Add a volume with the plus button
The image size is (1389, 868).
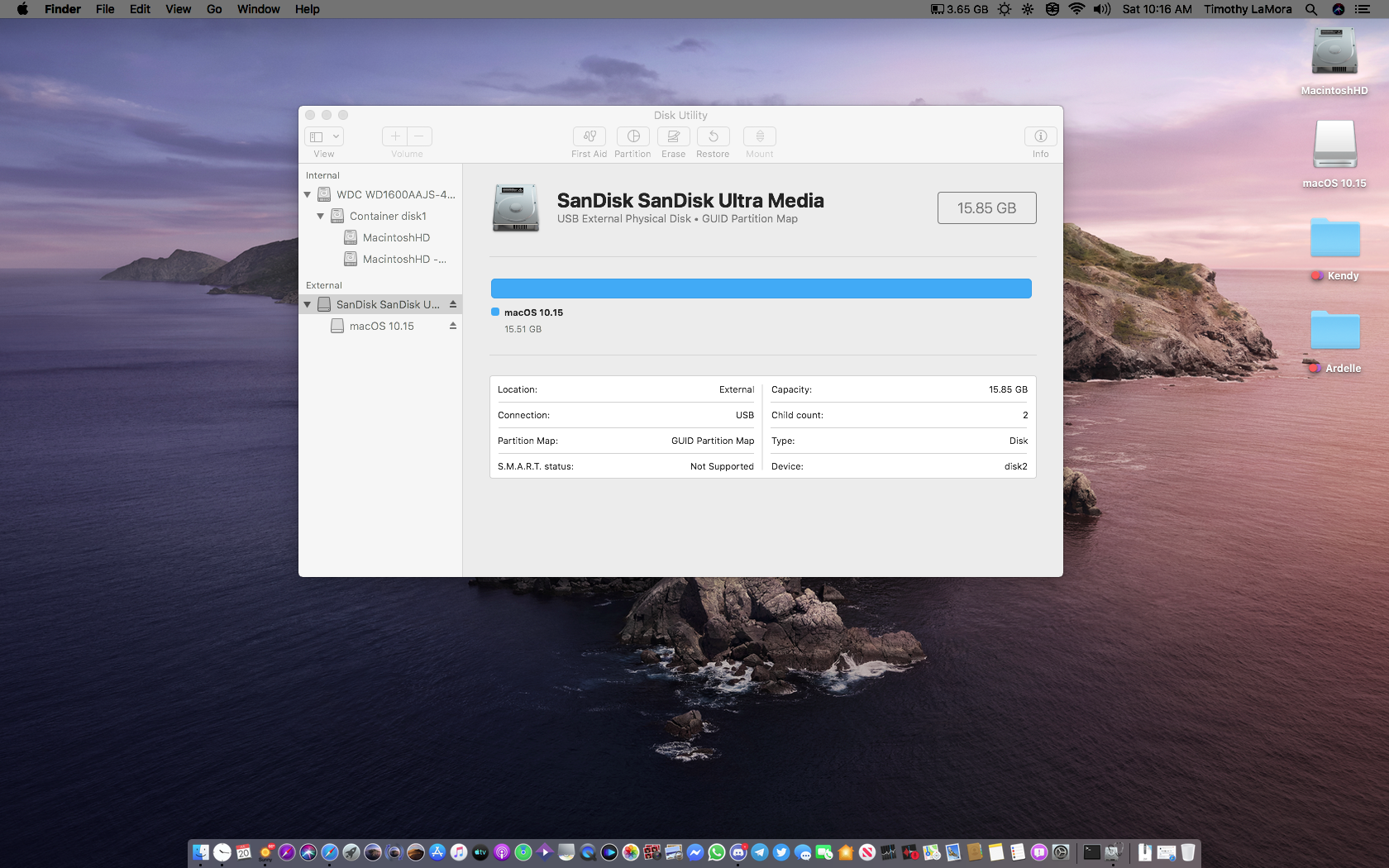[394, 136]
